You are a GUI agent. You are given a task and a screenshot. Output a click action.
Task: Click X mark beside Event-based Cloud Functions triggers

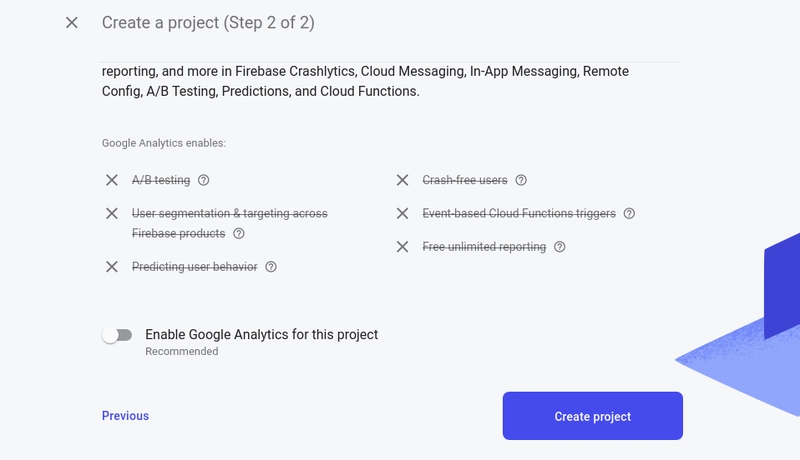click(x=403, y=214)
